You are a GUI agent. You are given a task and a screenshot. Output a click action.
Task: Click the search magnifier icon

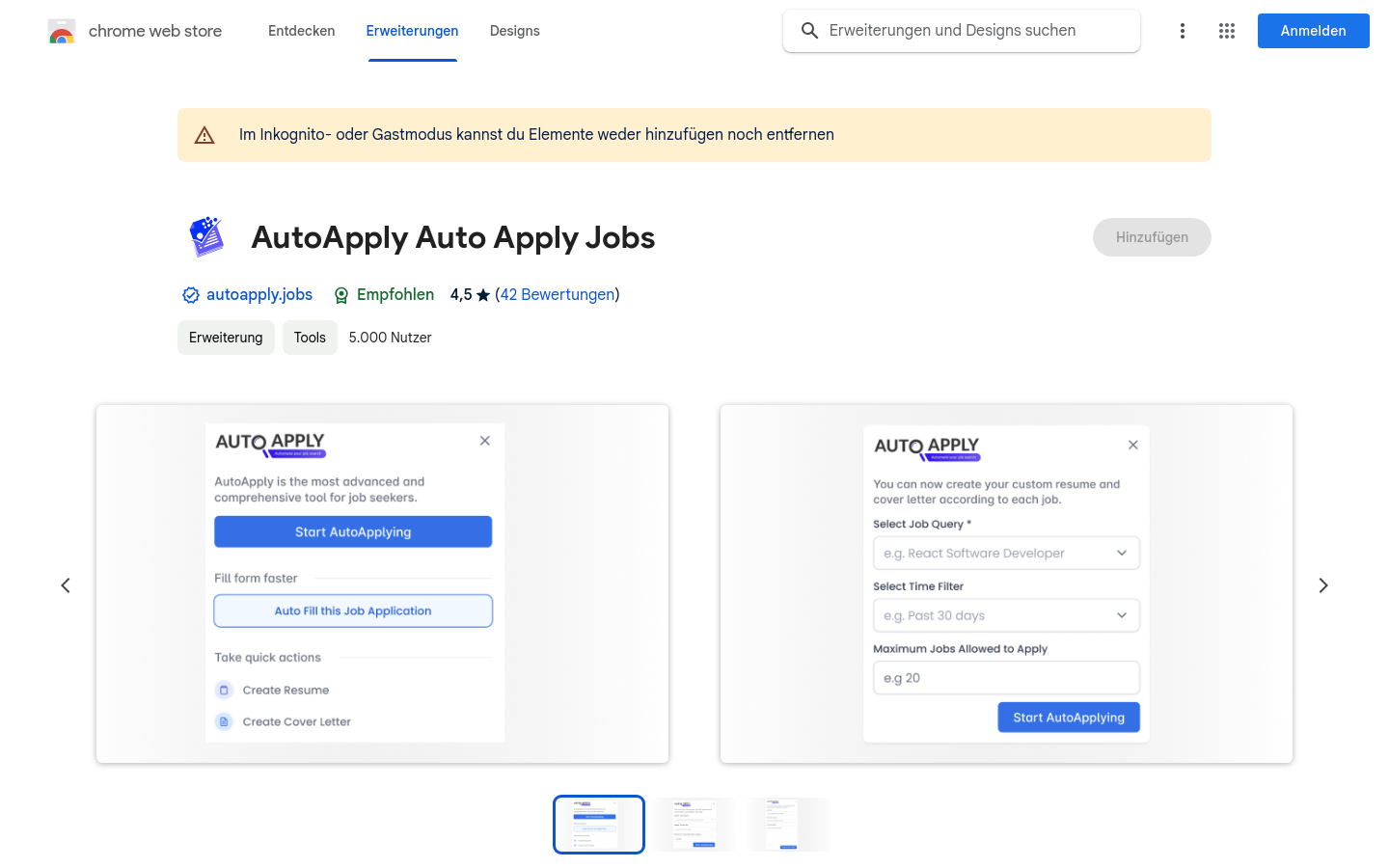[810, 31]
